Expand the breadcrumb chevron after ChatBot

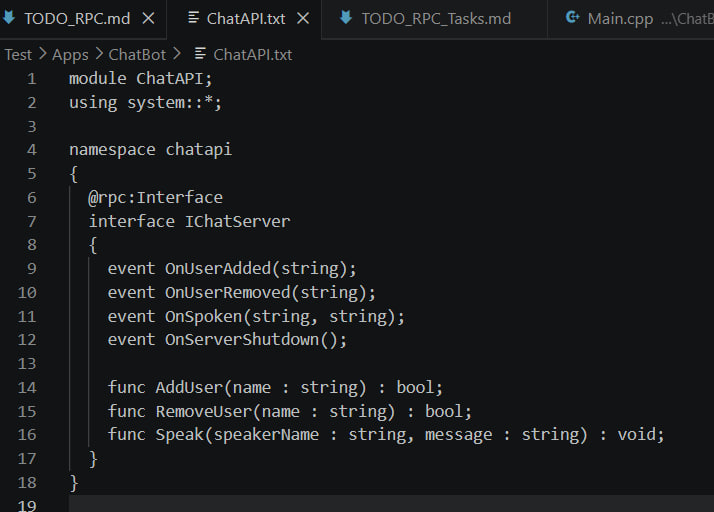177,54
